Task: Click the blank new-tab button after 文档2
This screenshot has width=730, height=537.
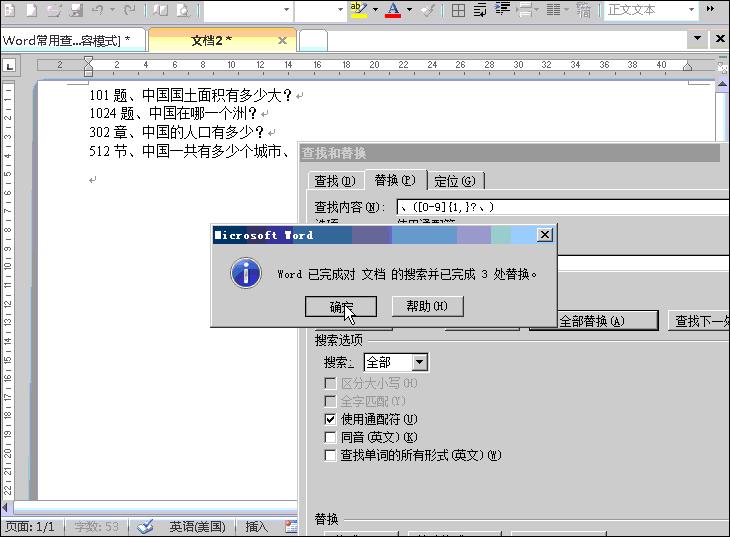Action: click(x=313, y=41)
